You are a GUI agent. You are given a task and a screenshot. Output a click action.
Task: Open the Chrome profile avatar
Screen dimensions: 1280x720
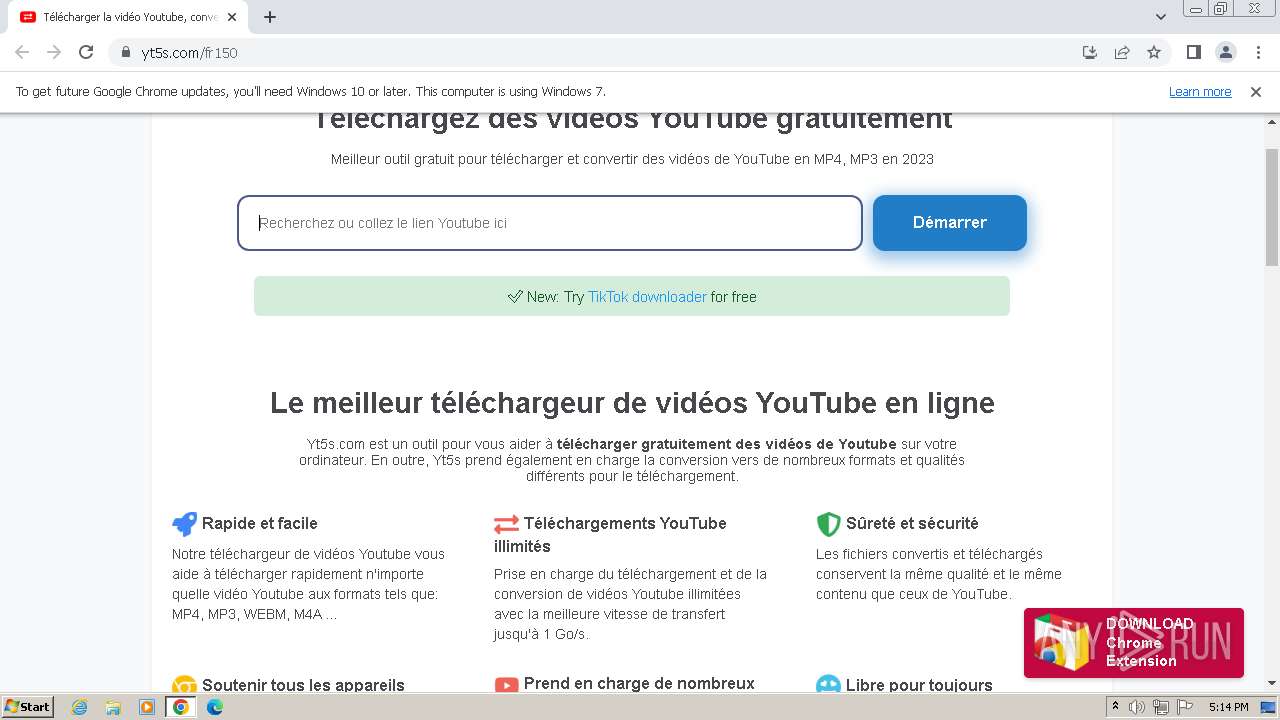click(x=1225, y=52)
